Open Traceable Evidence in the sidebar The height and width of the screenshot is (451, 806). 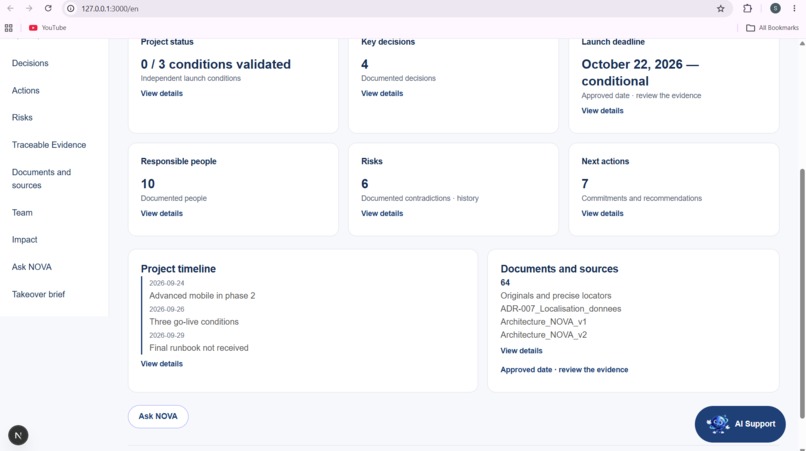click(x=49, y=145)
